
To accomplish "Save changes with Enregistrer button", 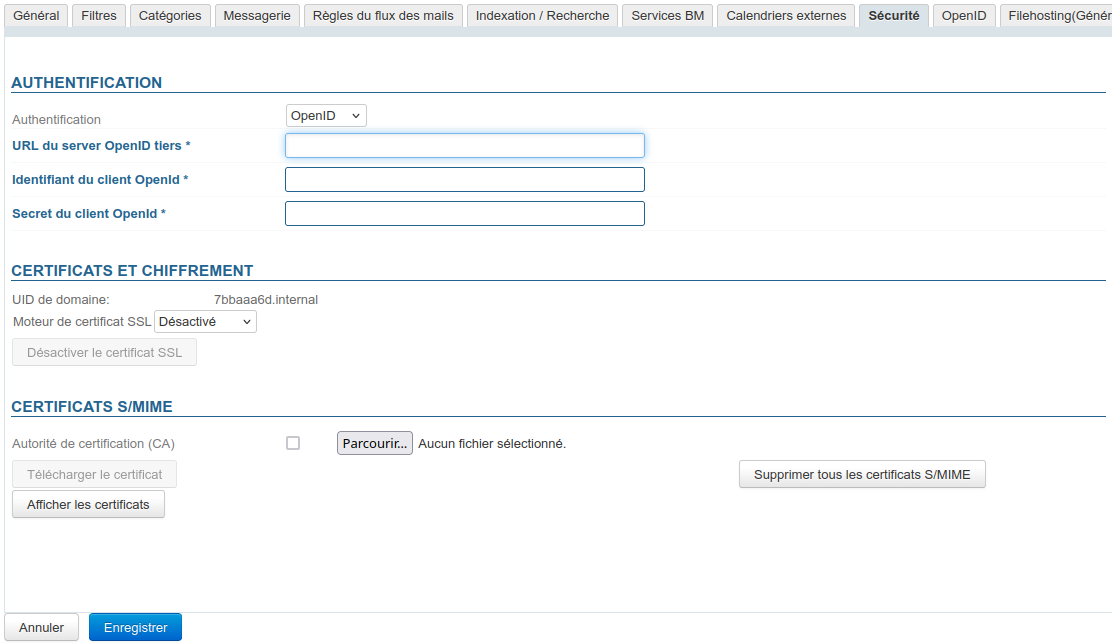I will click(135, 627).
